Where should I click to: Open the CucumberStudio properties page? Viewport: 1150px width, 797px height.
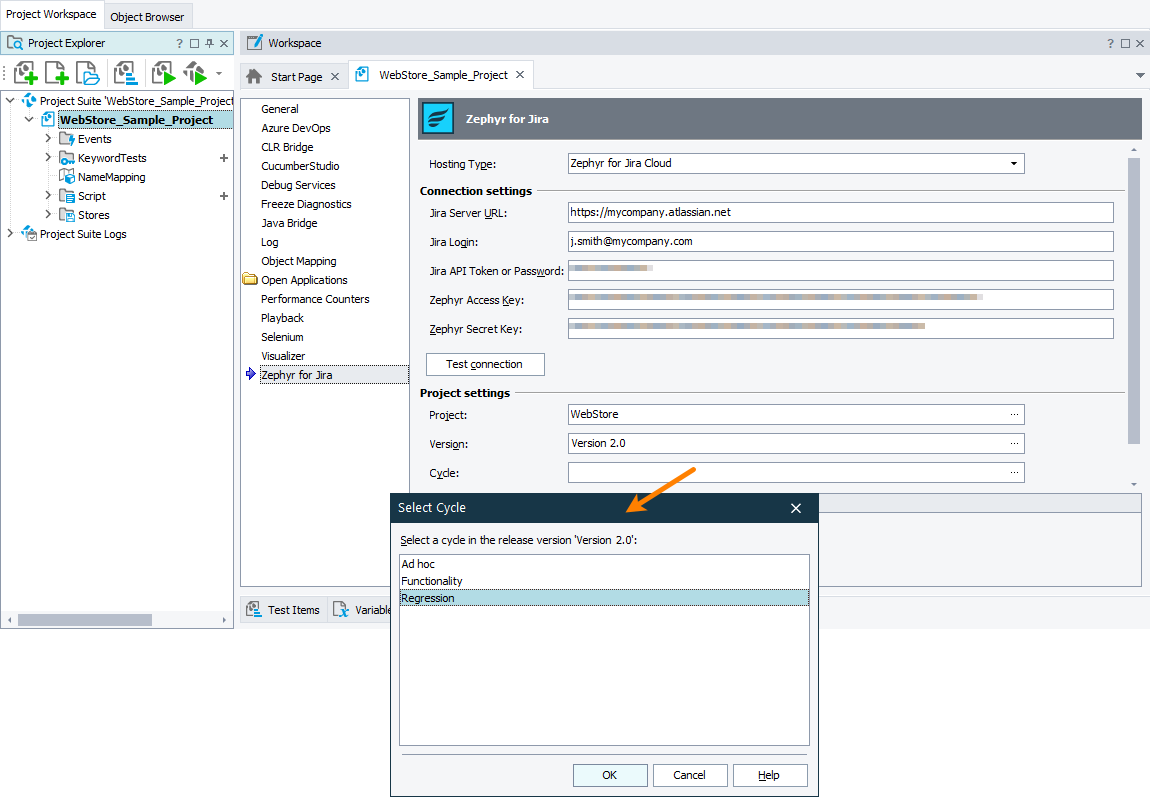pyautogui.click(x=300, y=166)
